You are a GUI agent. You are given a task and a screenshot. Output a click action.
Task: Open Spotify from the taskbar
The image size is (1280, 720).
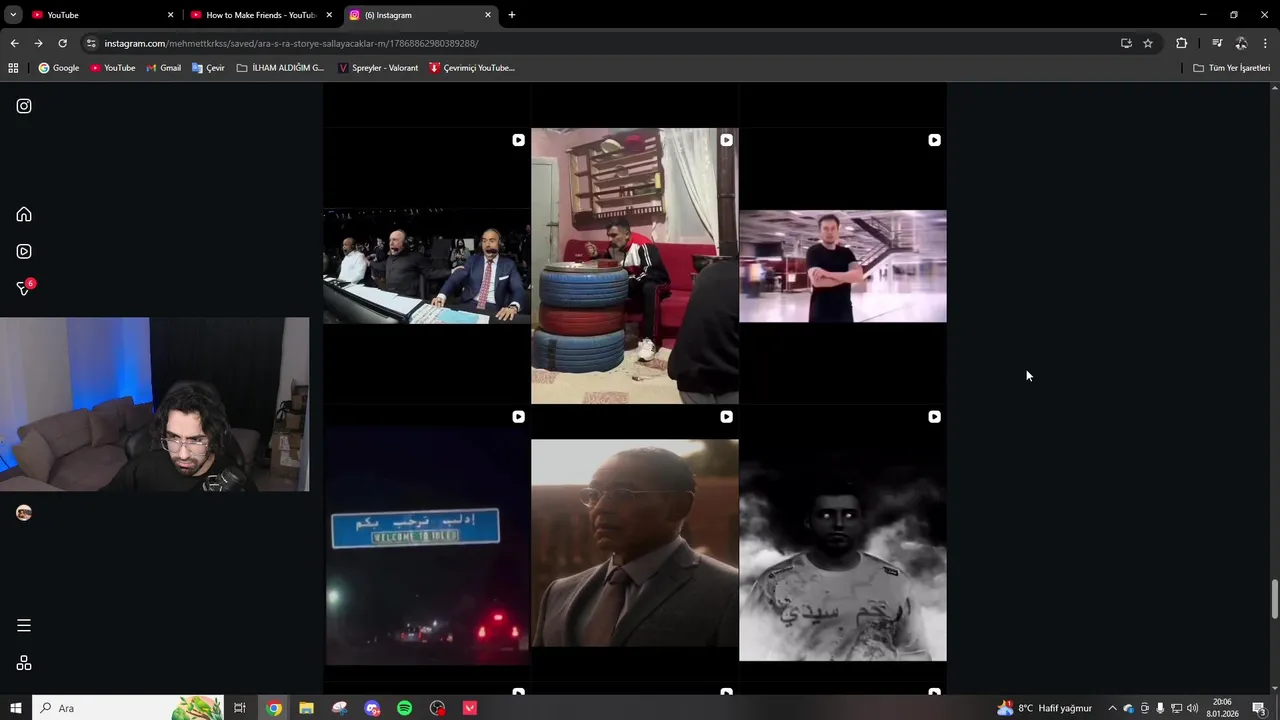404,708
